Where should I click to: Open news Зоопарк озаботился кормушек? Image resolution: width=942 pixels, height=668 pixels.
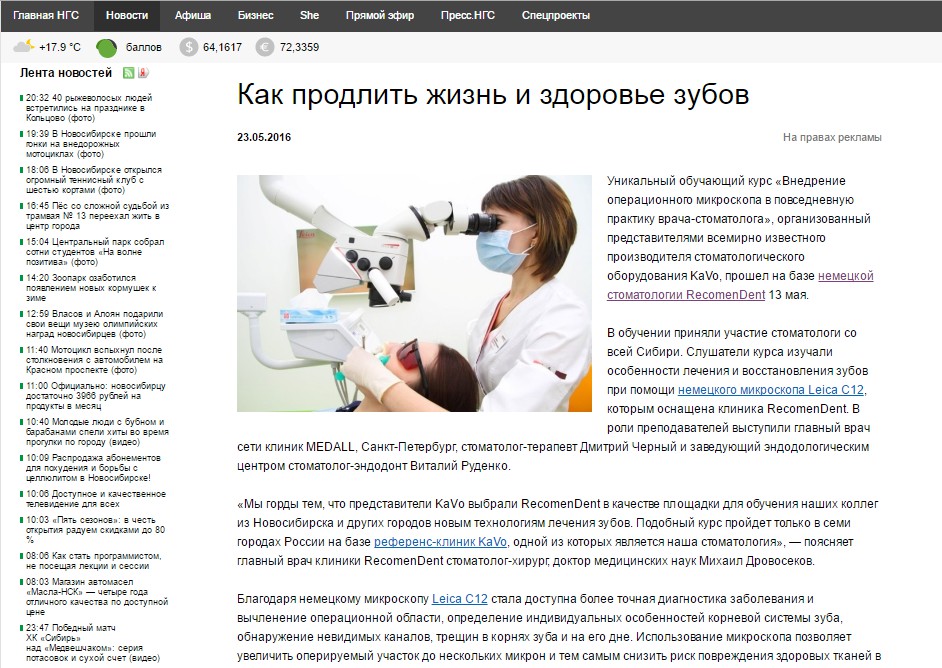click(91, 288)
